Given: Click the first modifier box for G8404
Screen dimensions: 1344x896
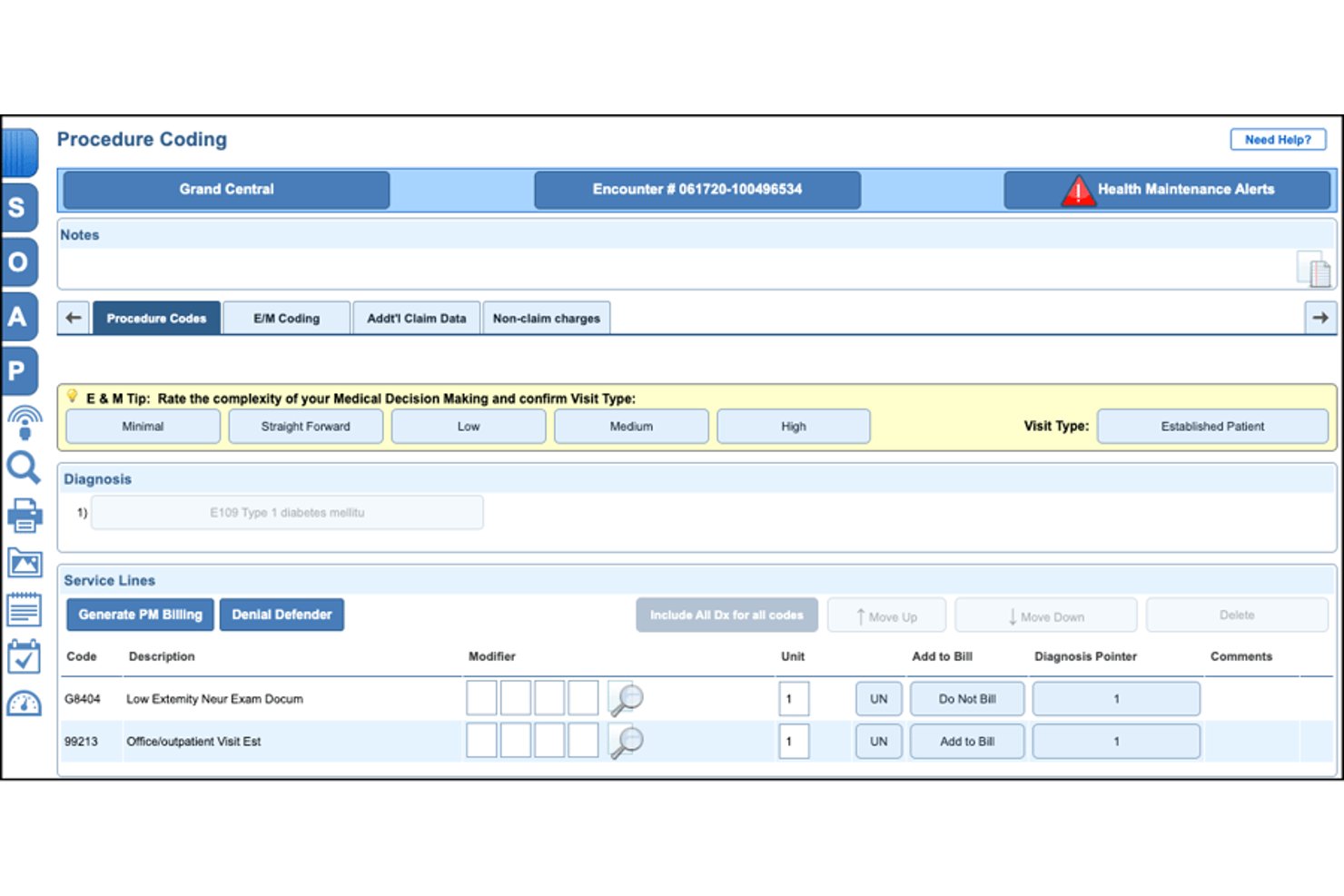Looking at the screenshot, I should point(481,698).
